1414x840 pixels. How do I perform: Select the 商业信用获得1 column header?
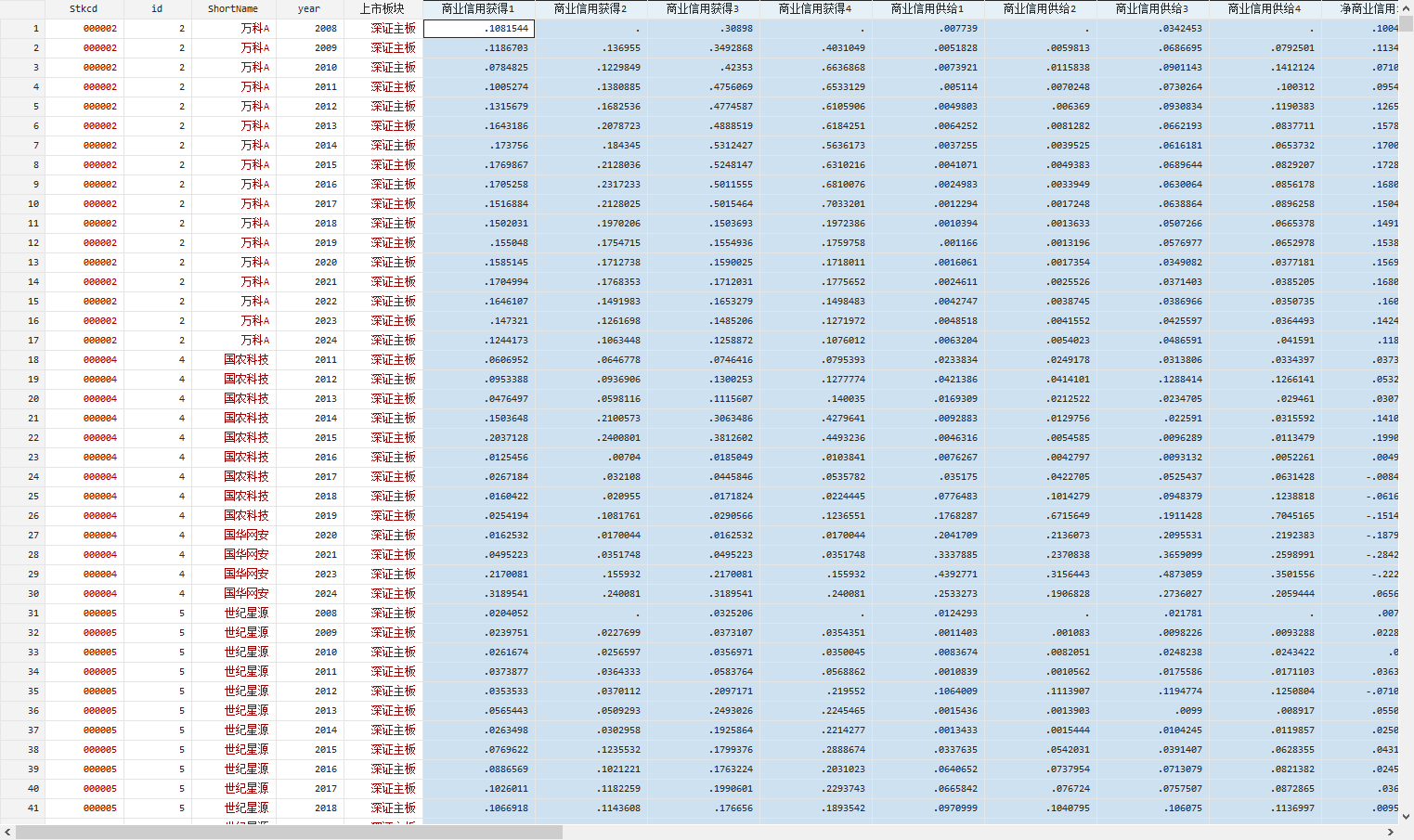click(478, 8)
